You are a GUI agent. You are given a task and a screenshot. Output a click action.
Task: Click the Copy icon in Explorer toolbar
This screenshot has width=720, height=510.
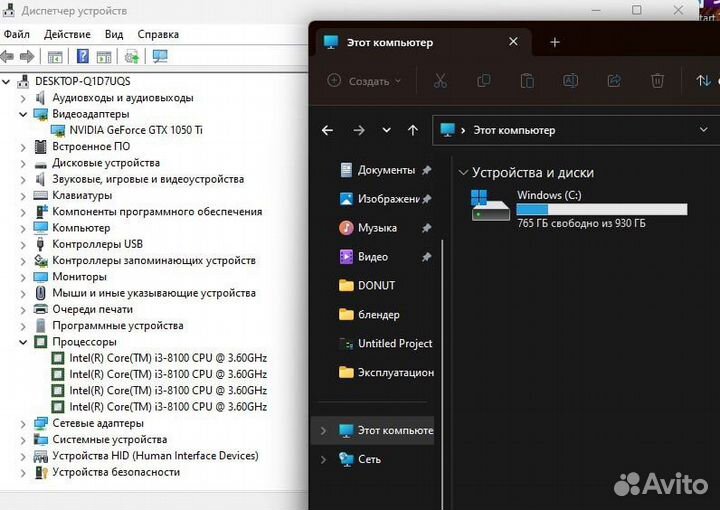(484, 81)
